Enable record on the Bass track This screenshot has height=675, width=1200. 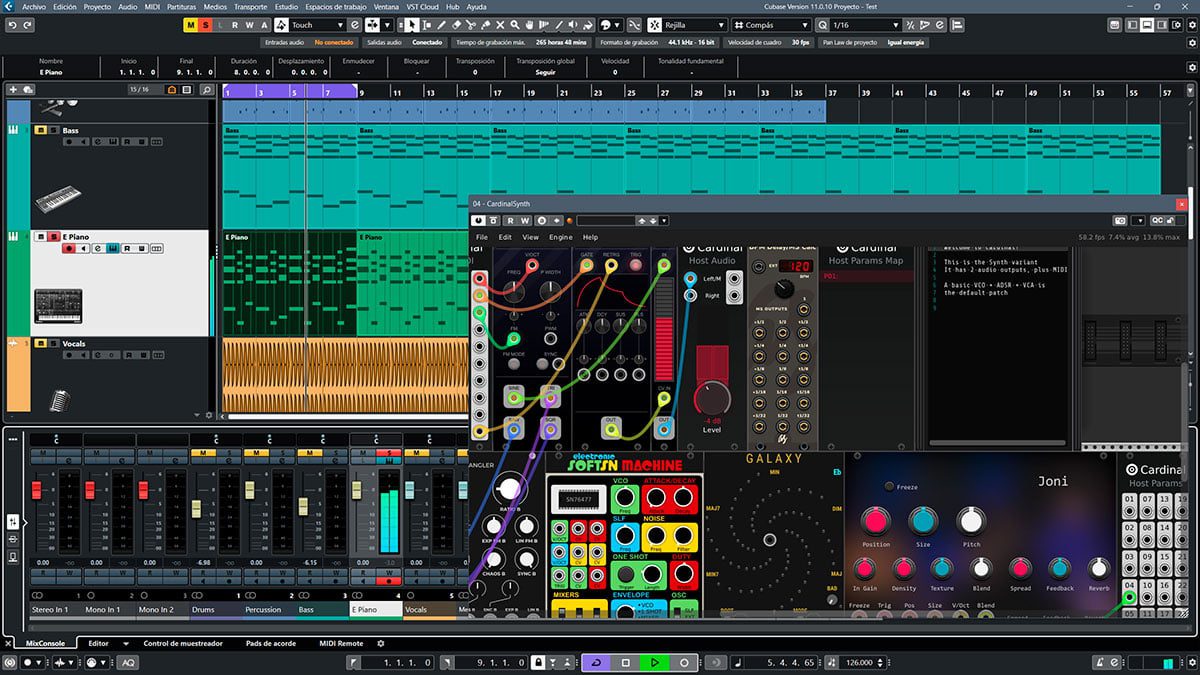(69, 142)
